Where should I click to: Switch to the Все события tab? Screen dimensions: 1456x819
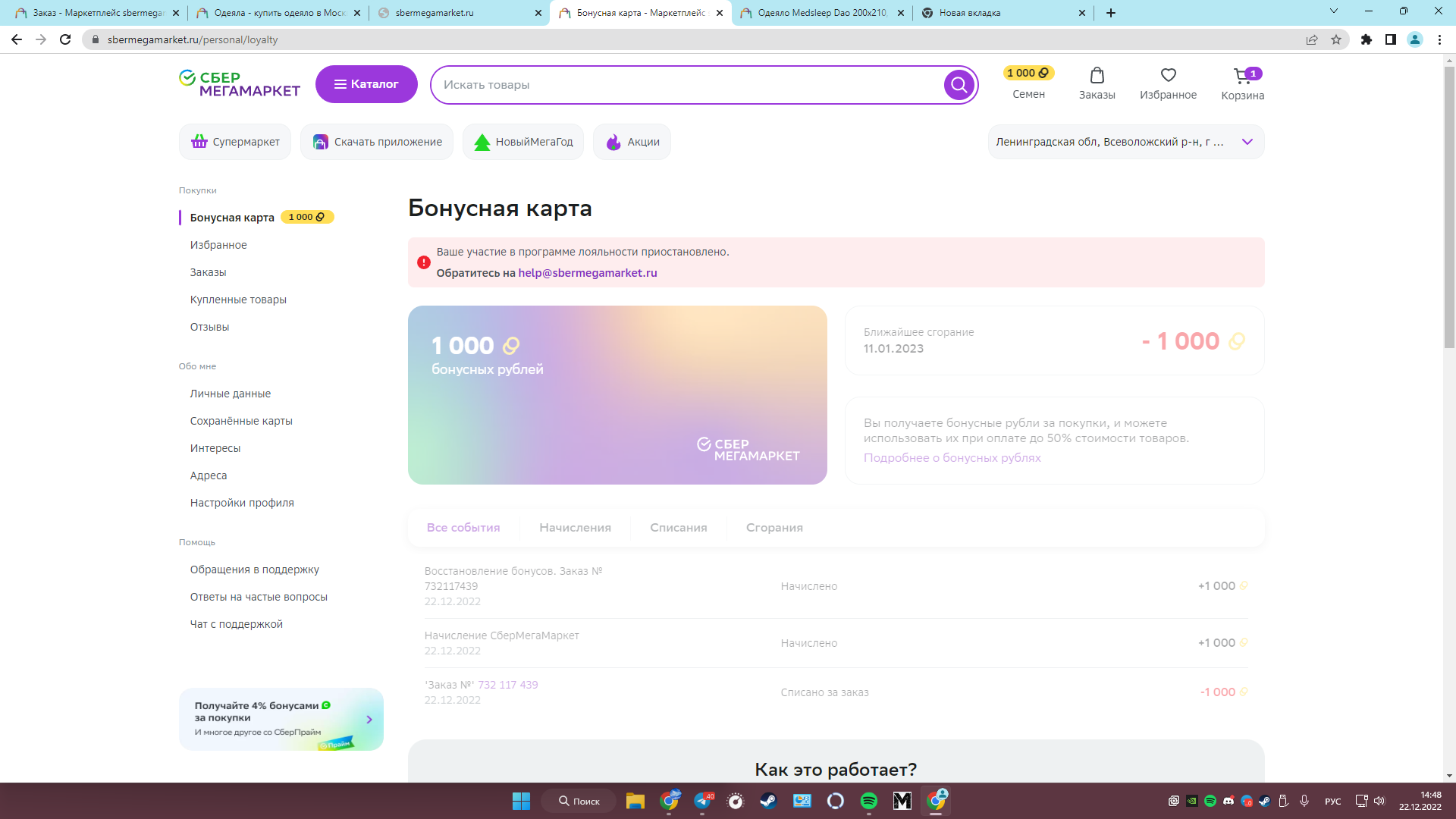click(x=463, y=528)
